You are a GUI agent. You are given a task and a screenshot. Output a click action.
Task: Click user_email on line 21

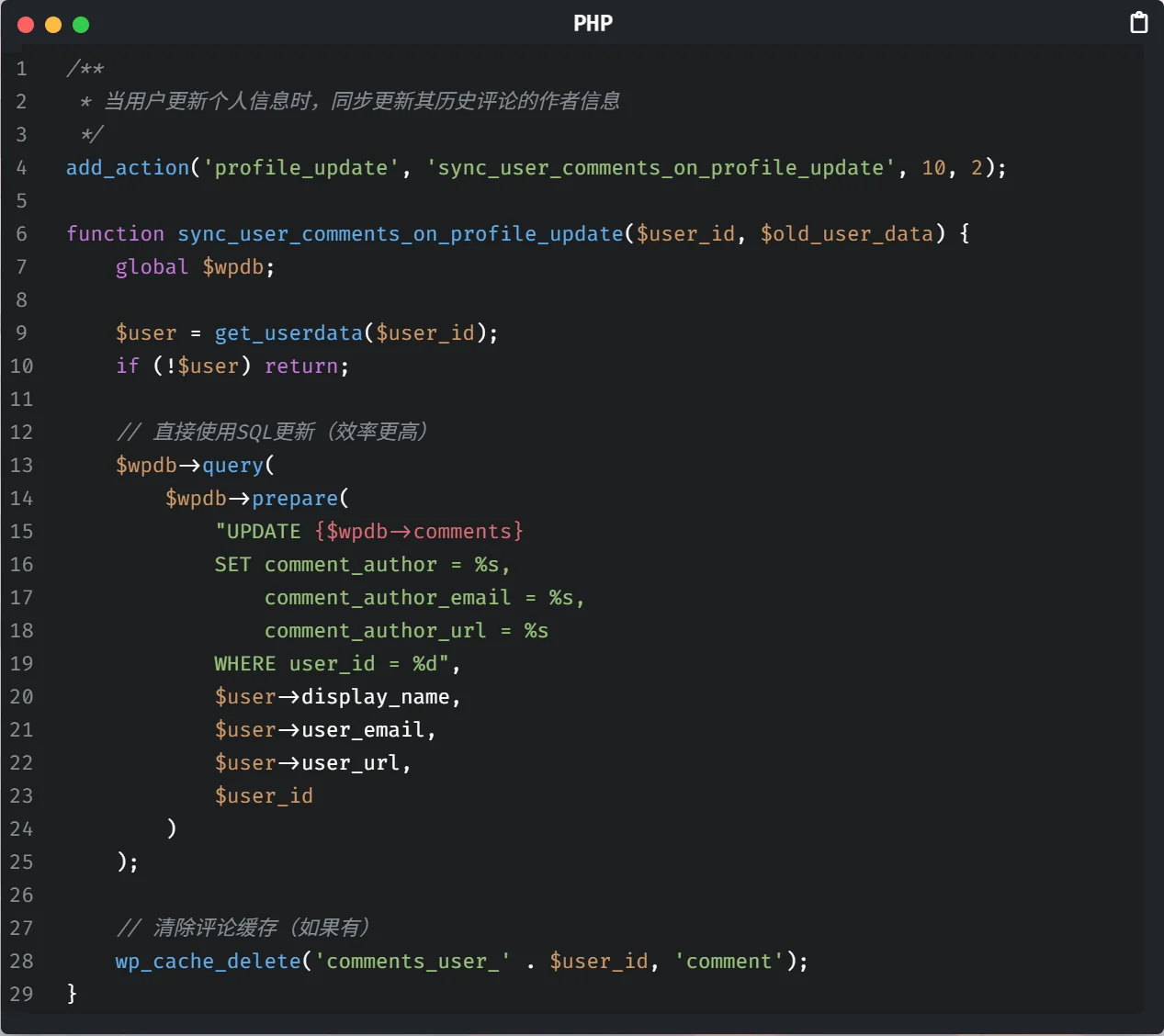[363, 730]
